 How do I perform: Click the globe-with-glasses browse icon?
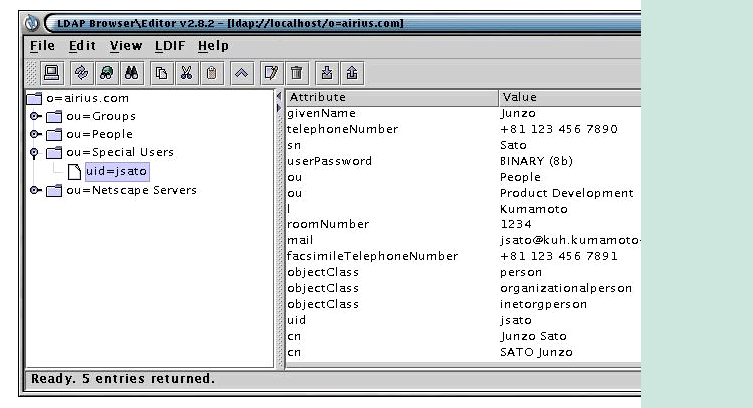107,73
